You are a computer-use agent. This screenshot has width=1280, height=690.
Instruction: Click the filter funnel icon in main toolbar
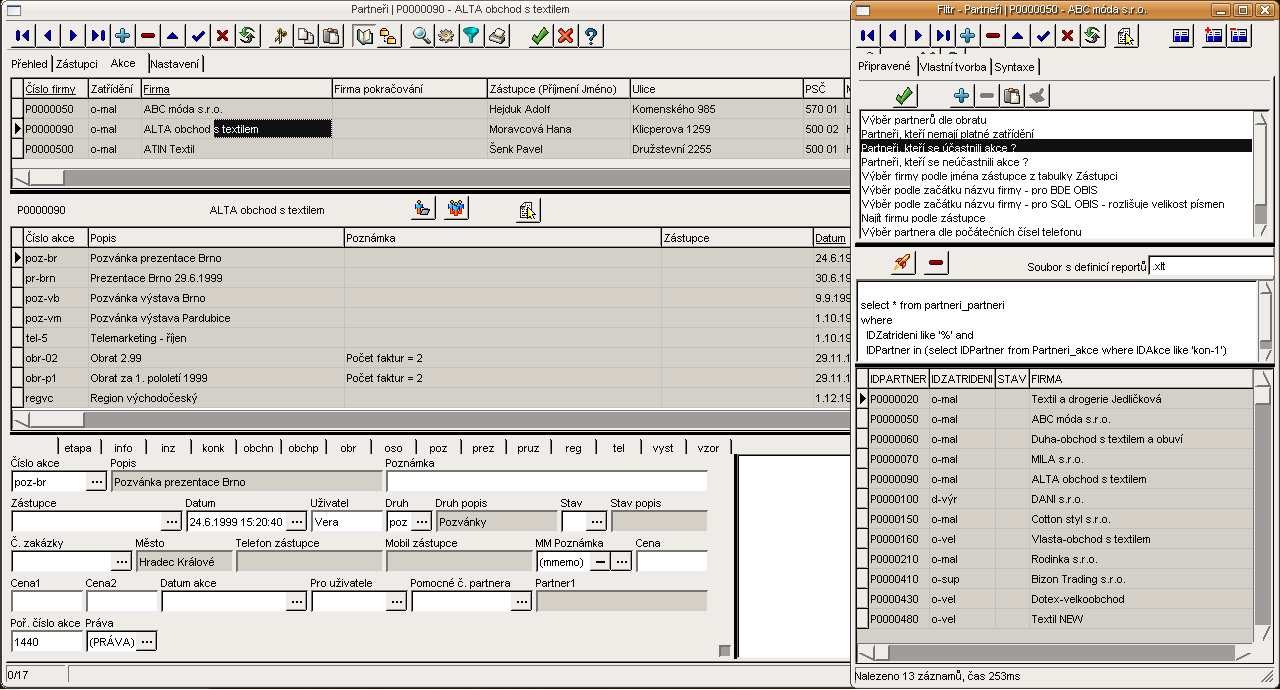tap(471, 36)
